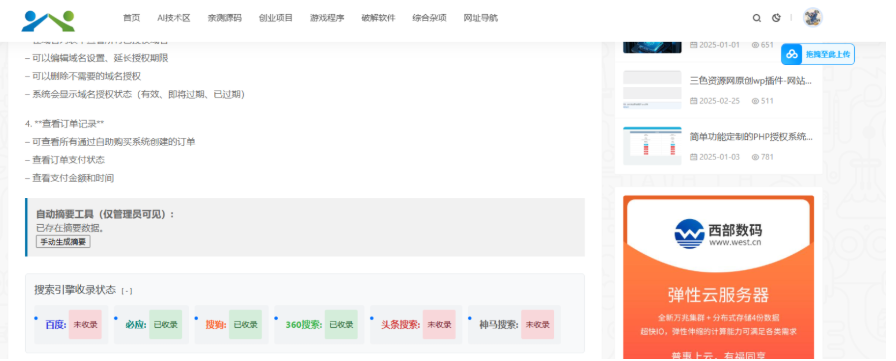The height and width of the screenshot is (361, 896).
Task: Click the 未收录 badge next to 神马搜索
Action: coord(538,325)
